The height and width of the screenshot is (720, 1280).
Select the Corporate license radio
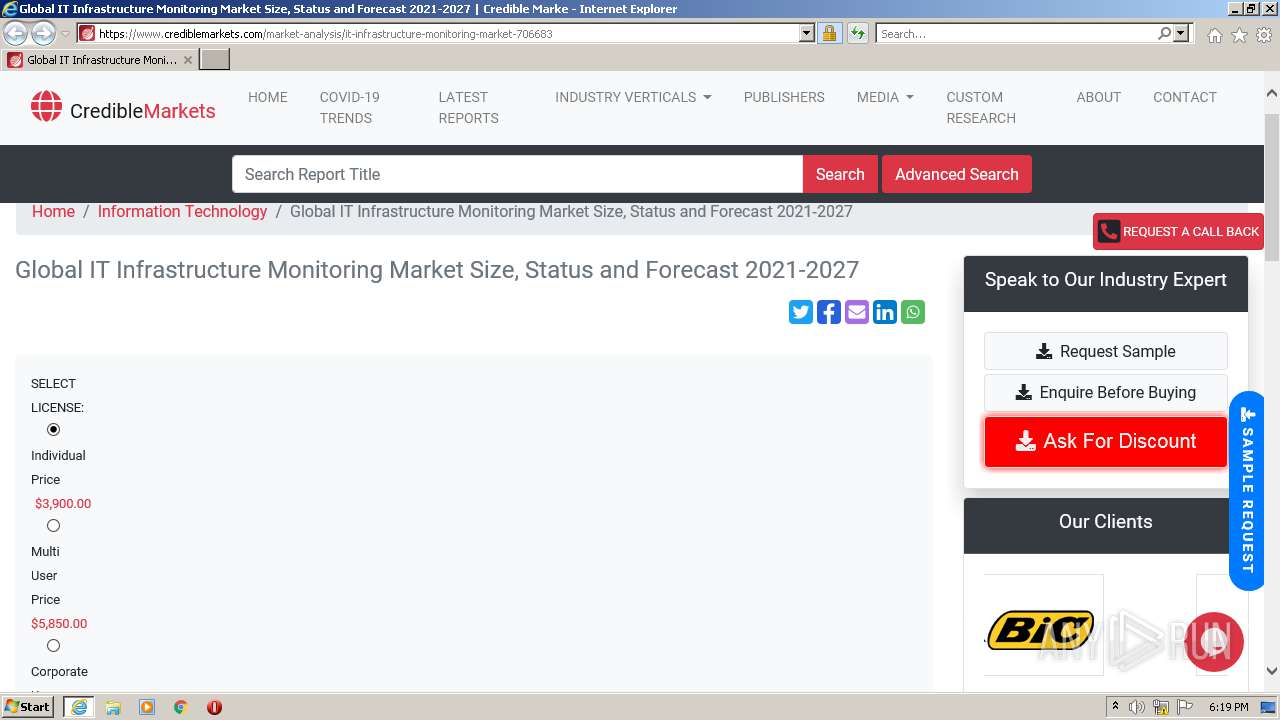(54, 646)
